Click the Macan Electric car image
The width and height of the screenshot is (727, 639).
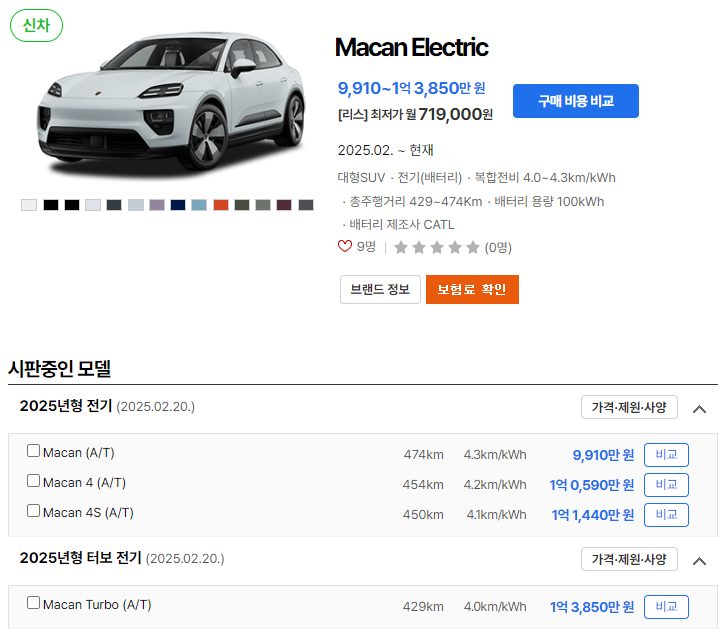[172, 101]
